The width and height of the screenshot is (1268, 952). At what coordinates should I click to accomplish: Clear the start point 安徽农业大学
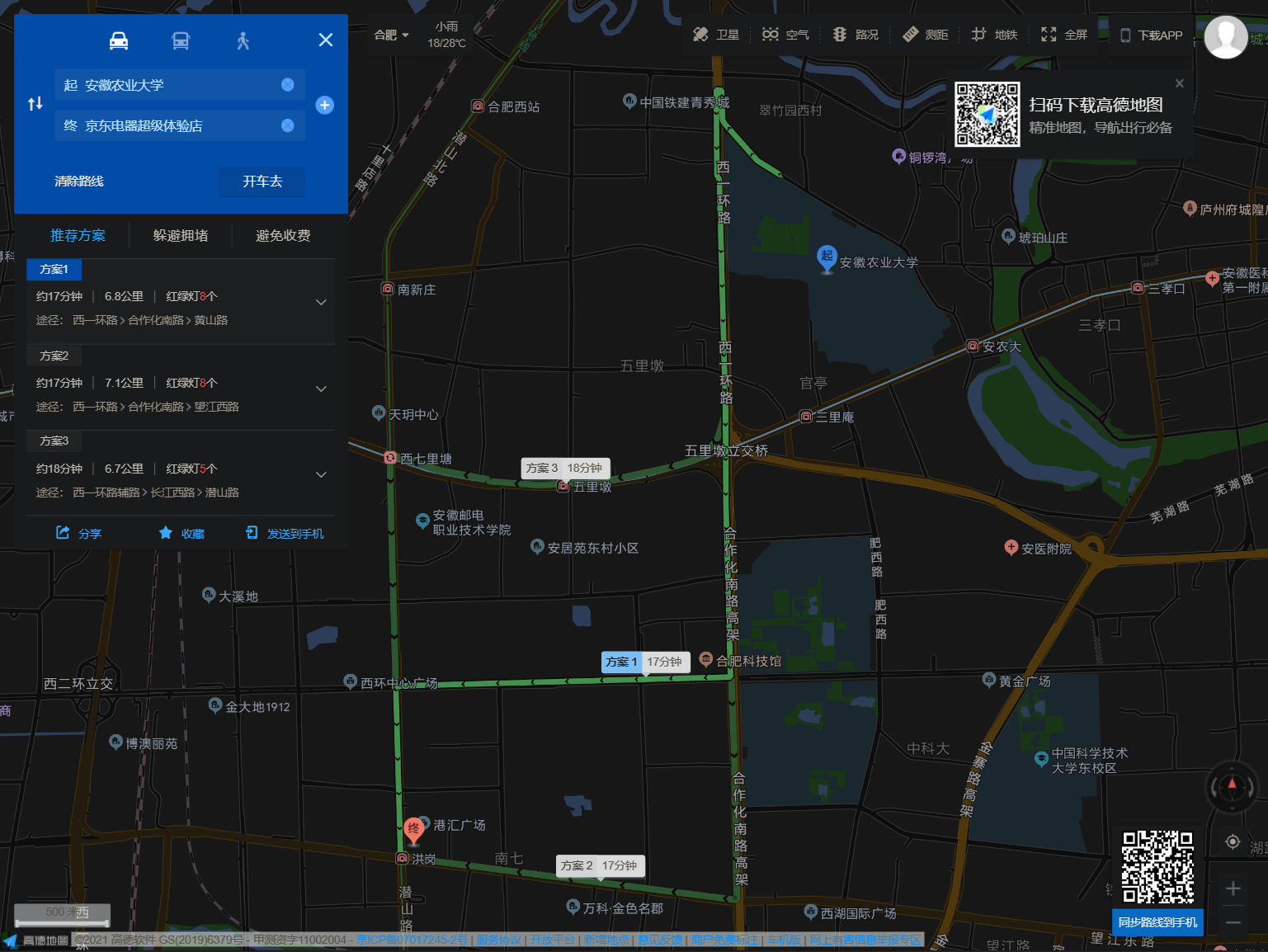click(288, 84)
